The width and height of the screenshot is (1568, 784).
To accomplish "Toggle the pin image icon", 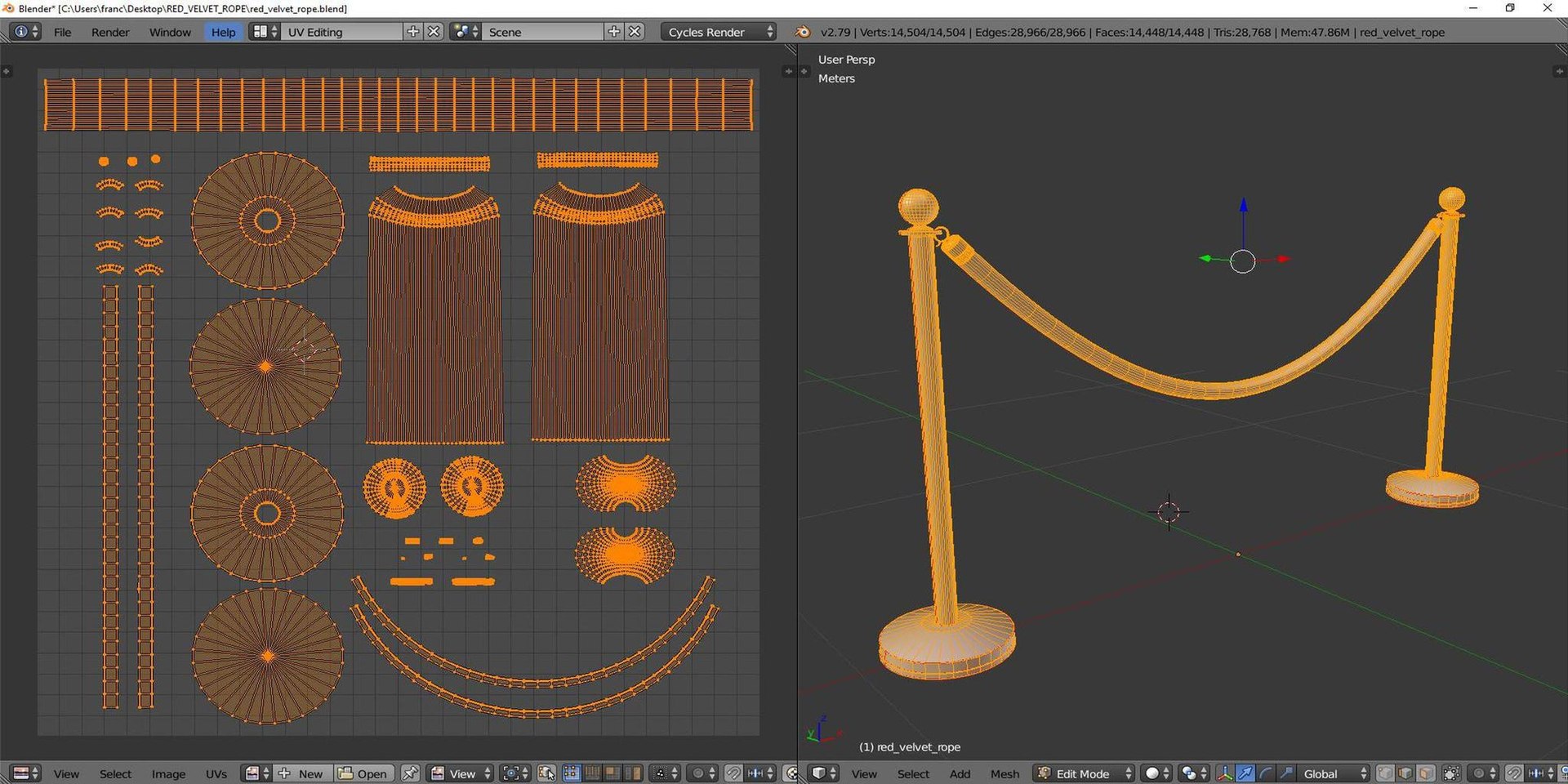I will pyautogui.click(x=410, y=773).
